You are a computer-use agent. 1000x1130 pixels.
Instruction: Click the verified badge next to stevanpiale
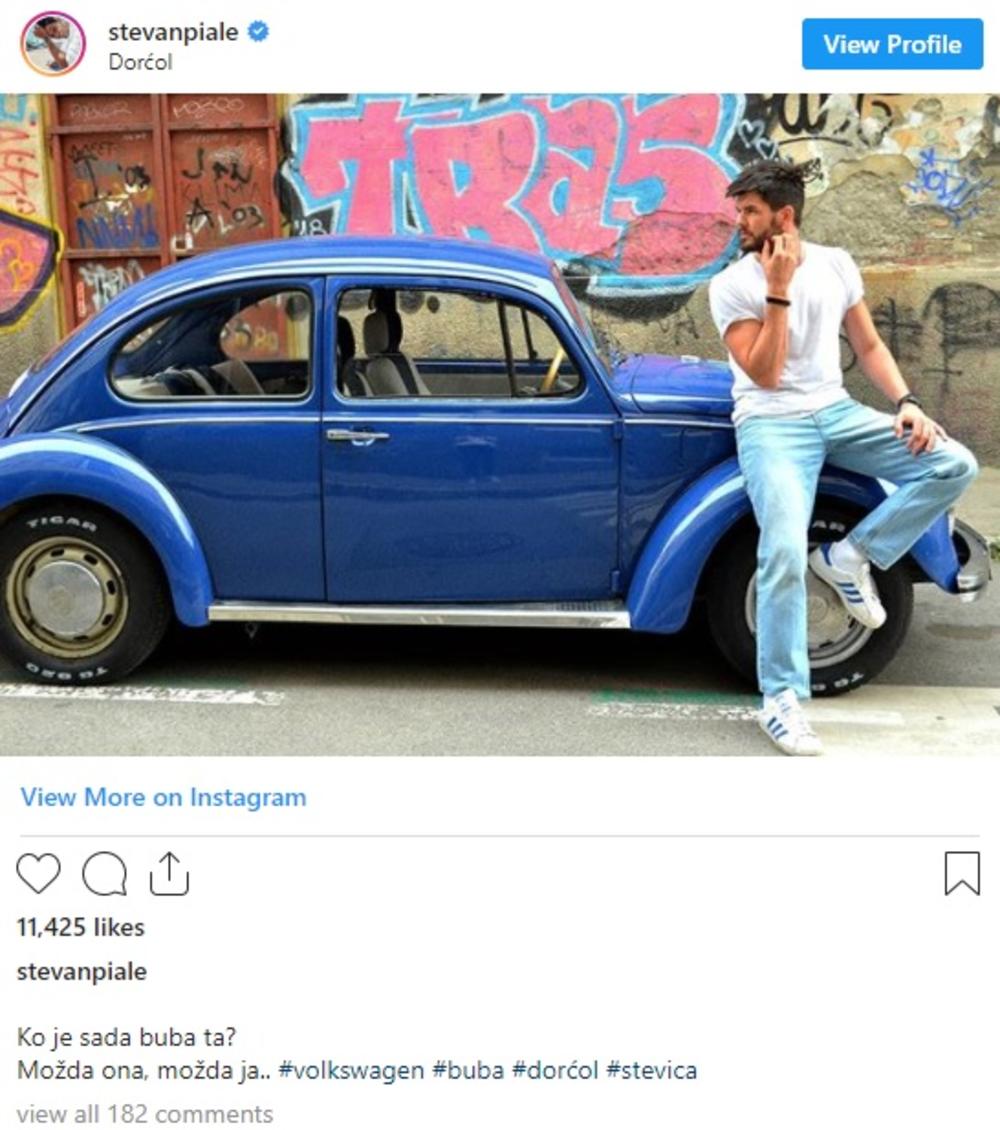click(259, 32)
